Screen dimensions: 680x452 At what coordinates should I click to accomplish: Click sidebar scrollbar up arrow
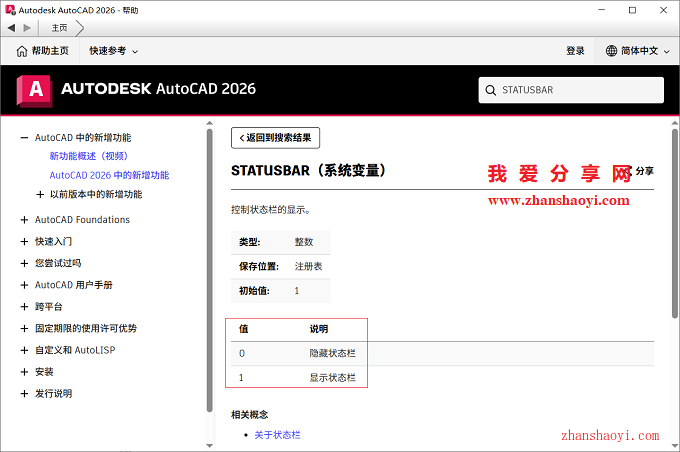(x=209, y=123)
